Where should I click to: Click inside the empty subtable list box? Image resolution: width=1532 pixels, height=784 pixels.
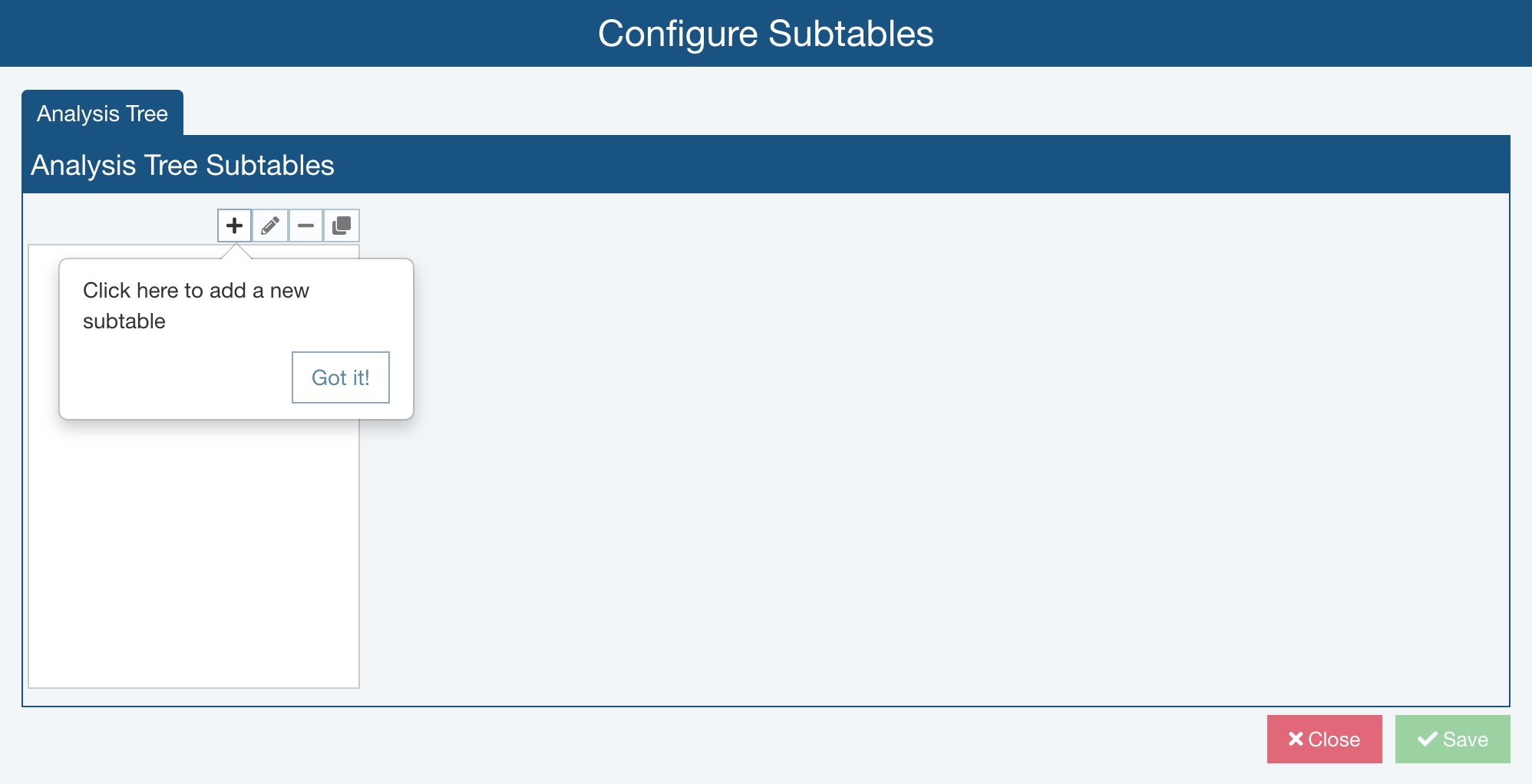193,552
